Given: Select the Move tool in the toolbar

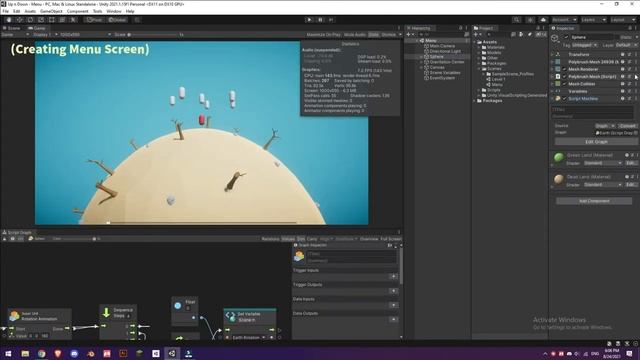Looking at the screenshot, I should point(19,20).
